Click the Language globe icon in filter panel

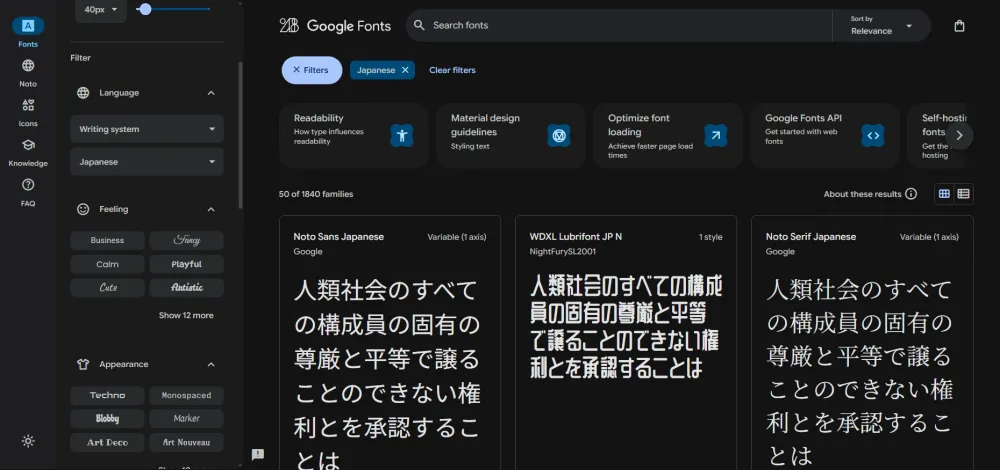[x=83, y=93]
